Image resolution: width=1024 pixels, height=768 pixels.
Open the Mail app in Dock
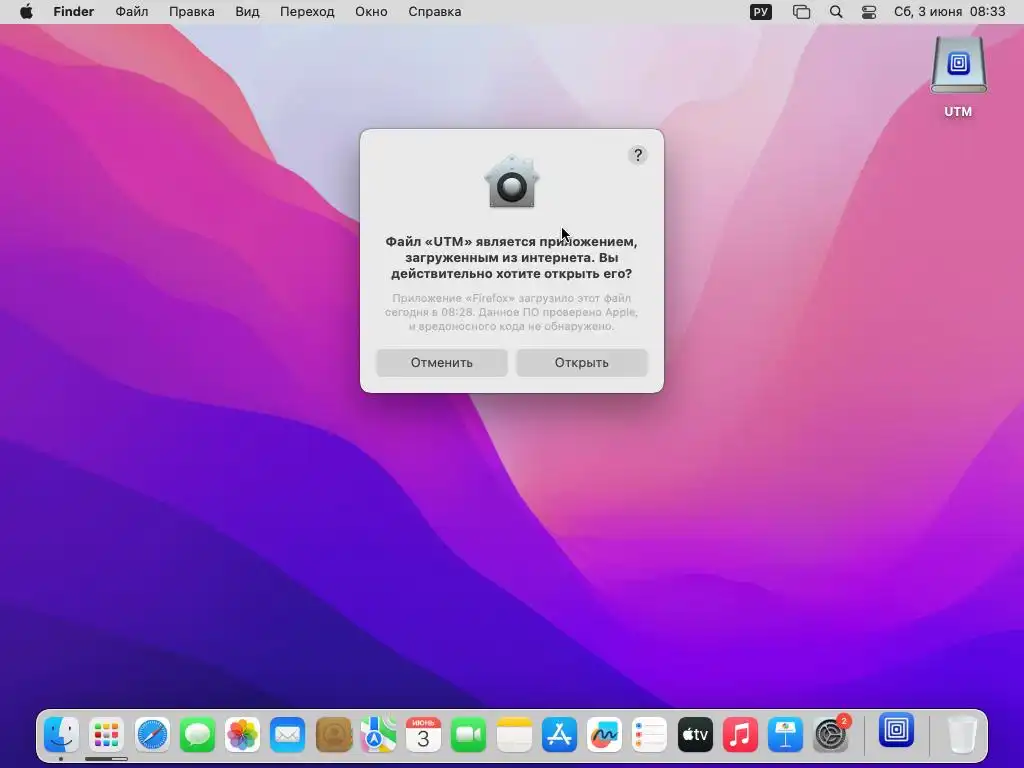pyautogui.click(x=287, y=735)
